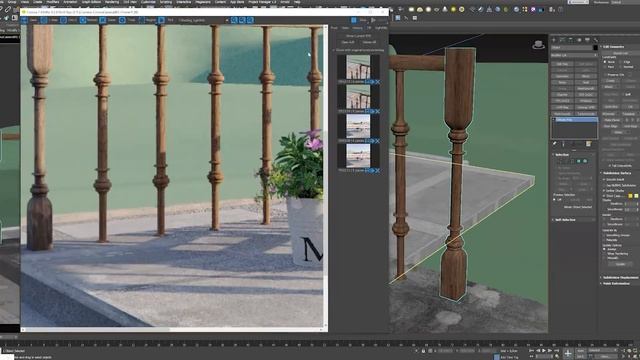This screenshot has width=640, height=360.
Task: Open the Tools icon in VFB toolbar
Action: coord(122,20)
